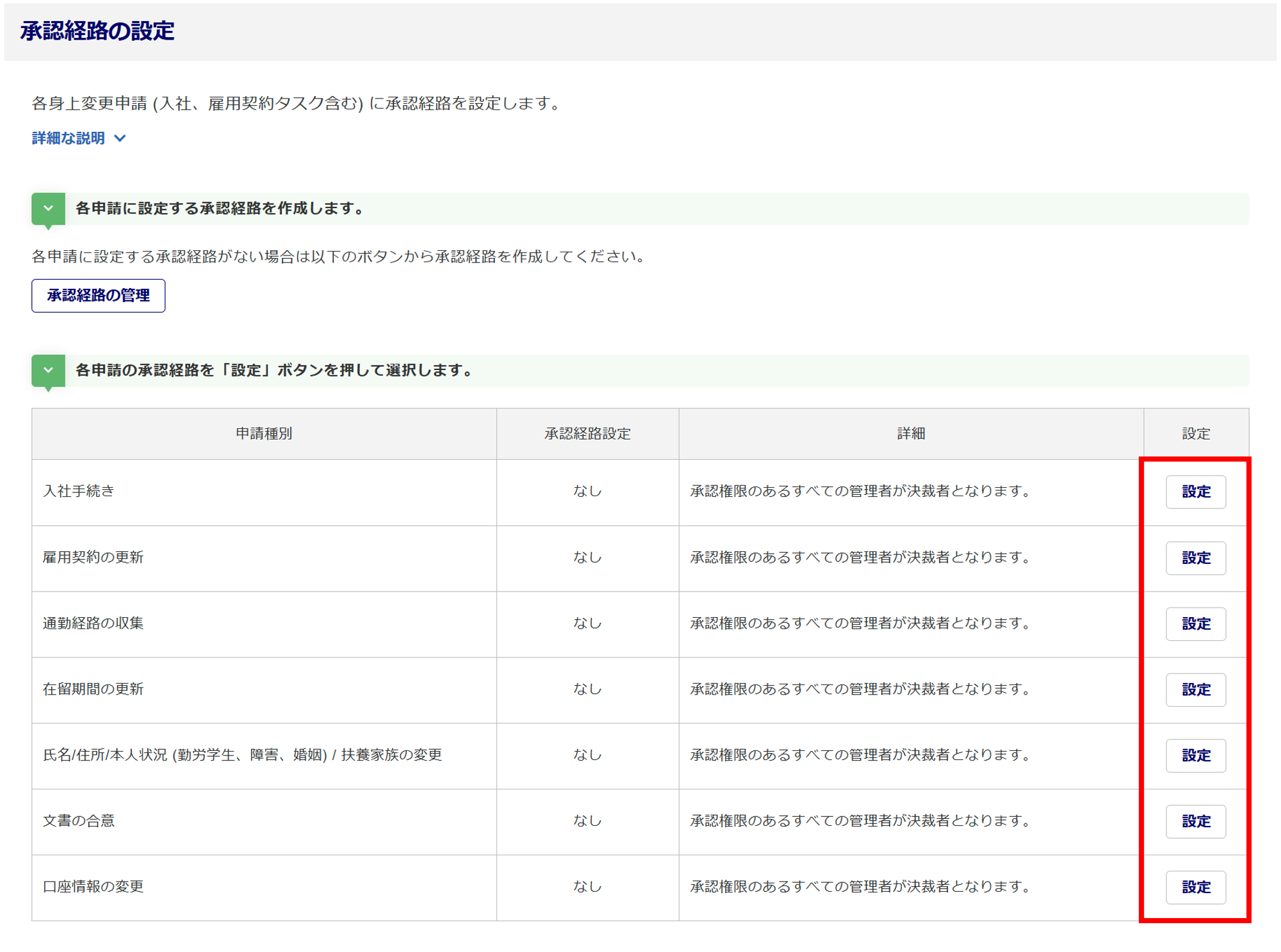1281x952 pixels.
Task: Click the 承認経路の設定 page title
Action: pyautogui.click(x=97, y=31)
